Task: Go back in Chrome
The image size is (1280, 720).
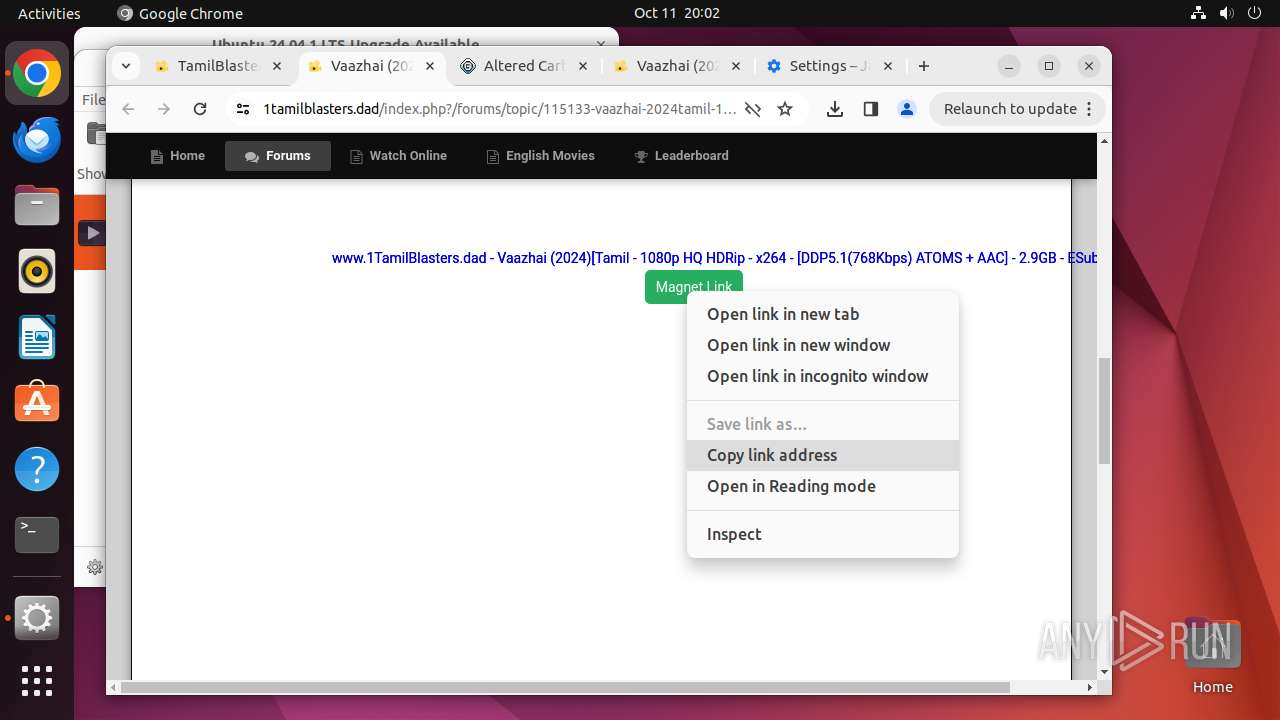Action: (x=128, y=109)
